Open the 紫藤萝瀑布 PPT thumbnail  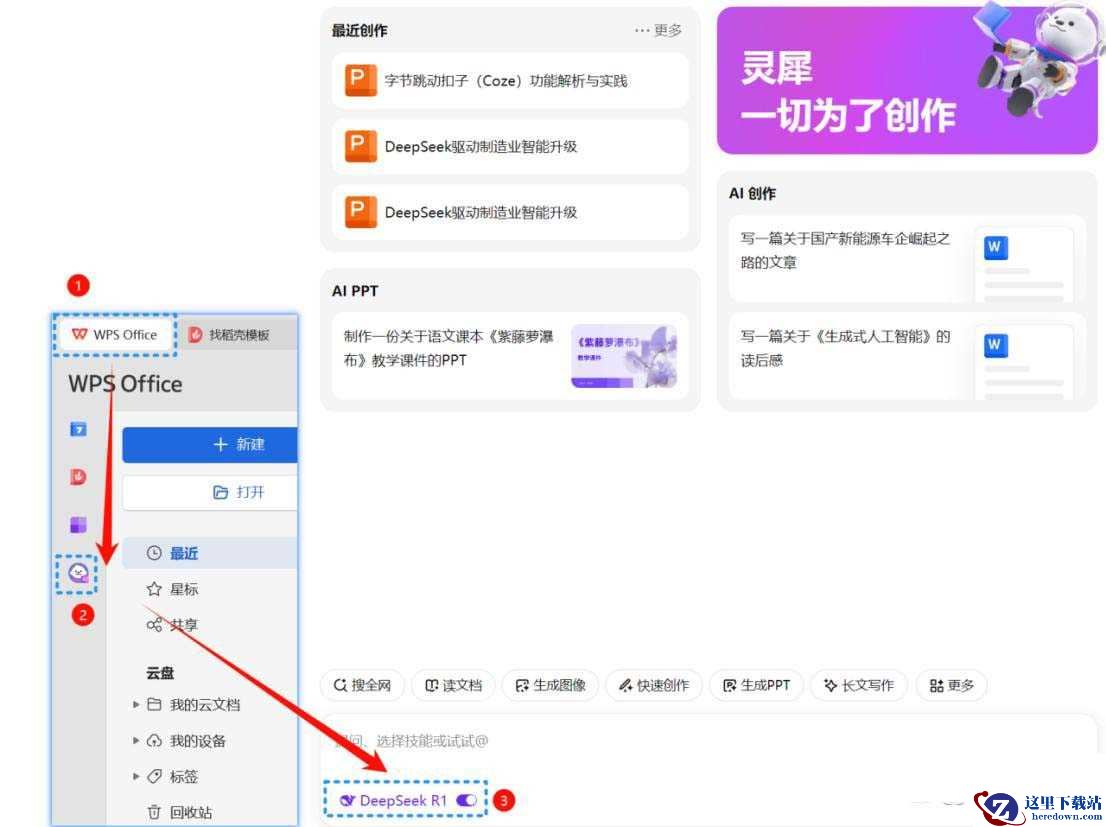pos(624,356)
